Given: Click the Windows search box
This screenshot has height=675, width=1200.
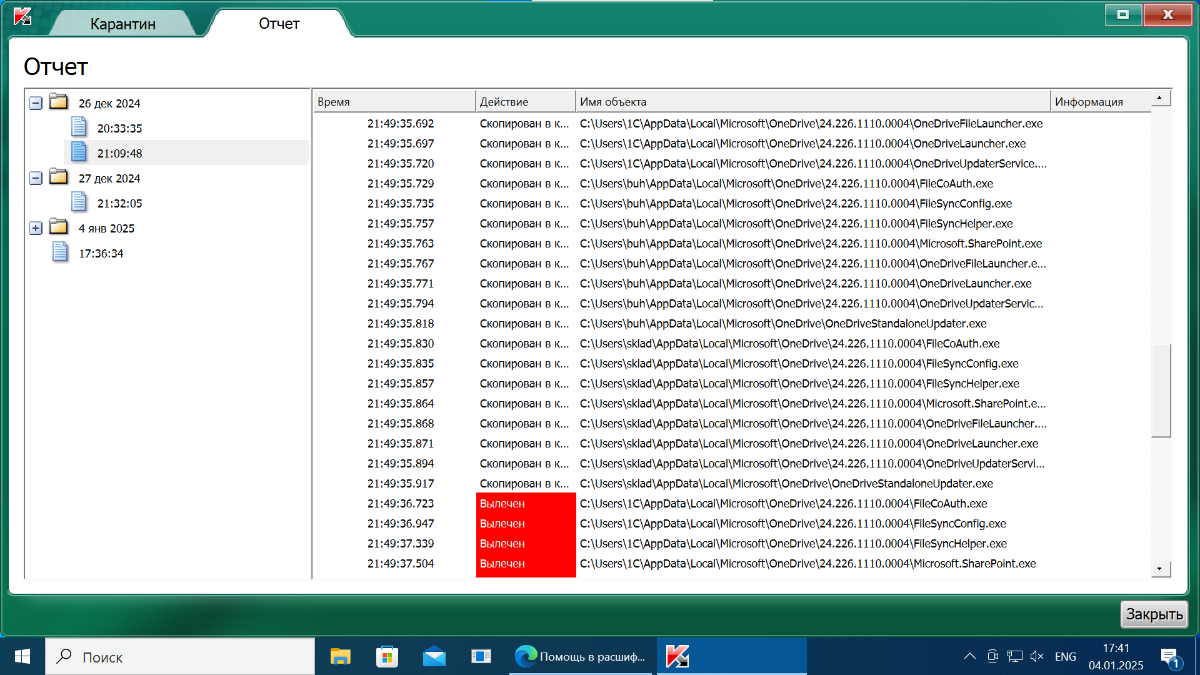Looking at the screenshot, I should [180, 657].
